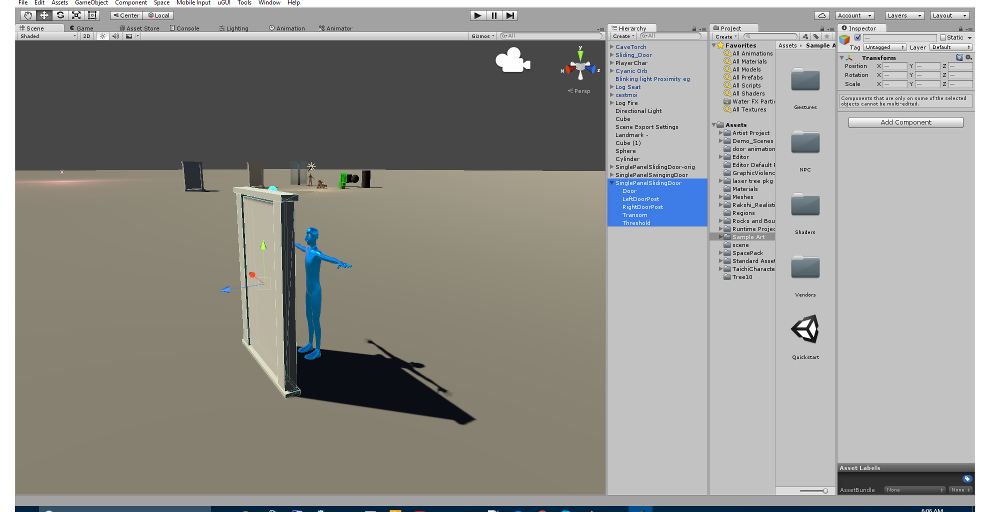Click the Transform help book icon
Screen dimensions: 990x512
point(960,57)
